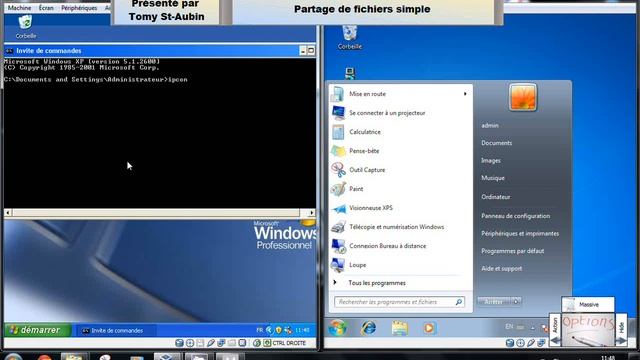640x360 pixels.
Task: Select Visionneuse XPS in Start menu
Action: pos(400,208)
